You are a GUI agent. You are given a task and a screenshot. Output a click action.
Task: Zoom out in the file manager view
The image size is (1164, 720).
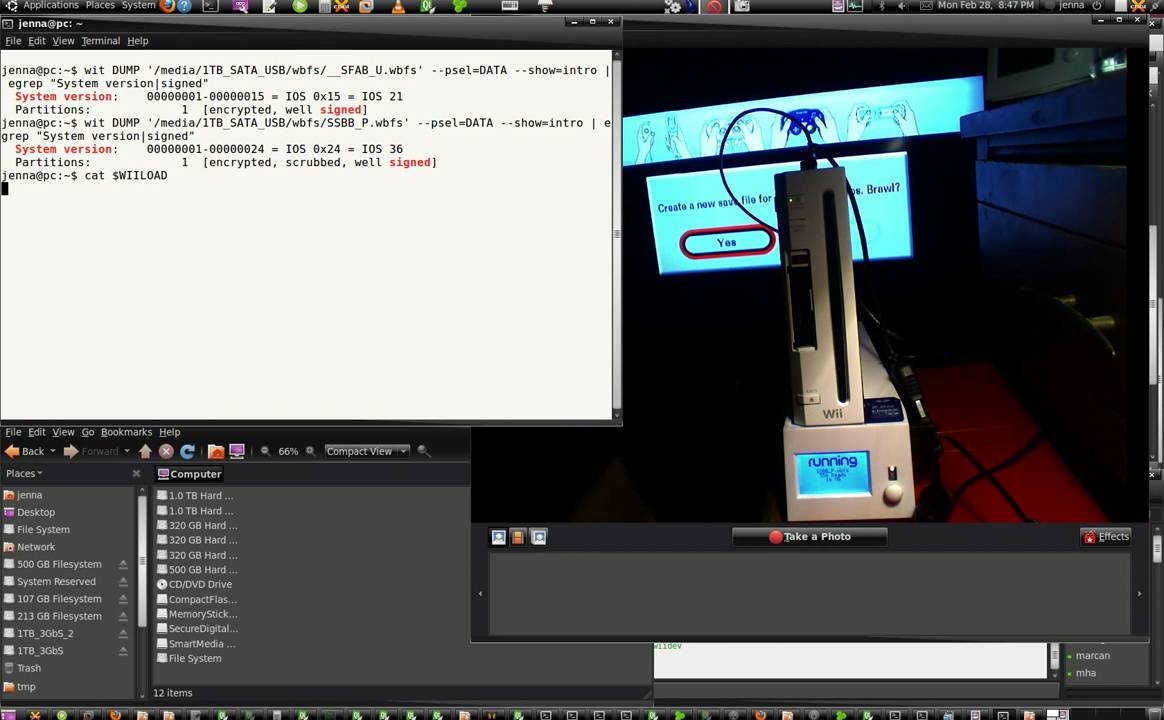pyautogui.click(x=265, y=451)
